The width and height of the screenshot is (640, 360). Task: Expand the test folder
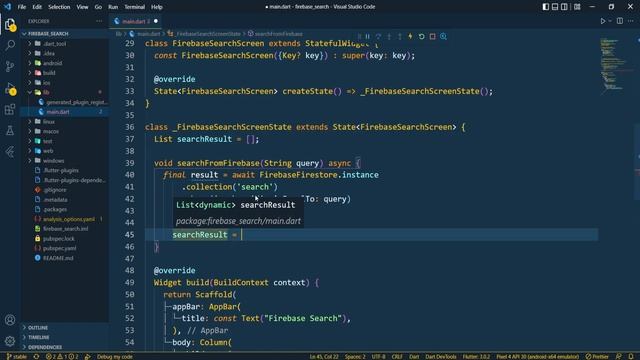[x=65, y=141]
